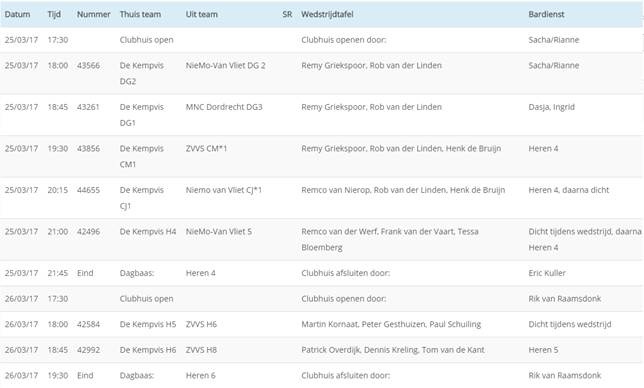Select match number 43856 row
Viewport: 644px width, 388px height.
322,156
